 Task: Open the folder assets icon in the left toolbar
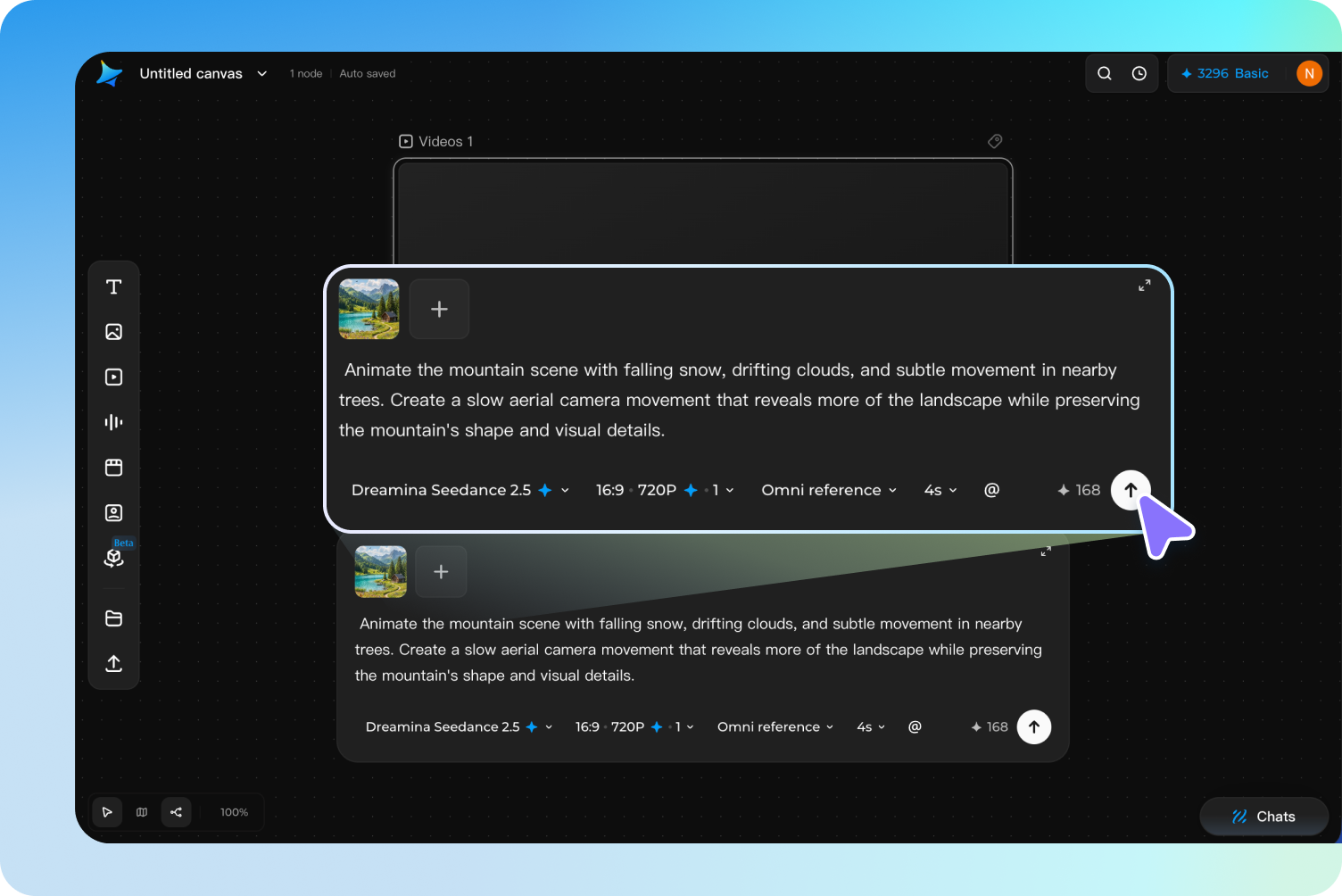[x=113, y=618]
